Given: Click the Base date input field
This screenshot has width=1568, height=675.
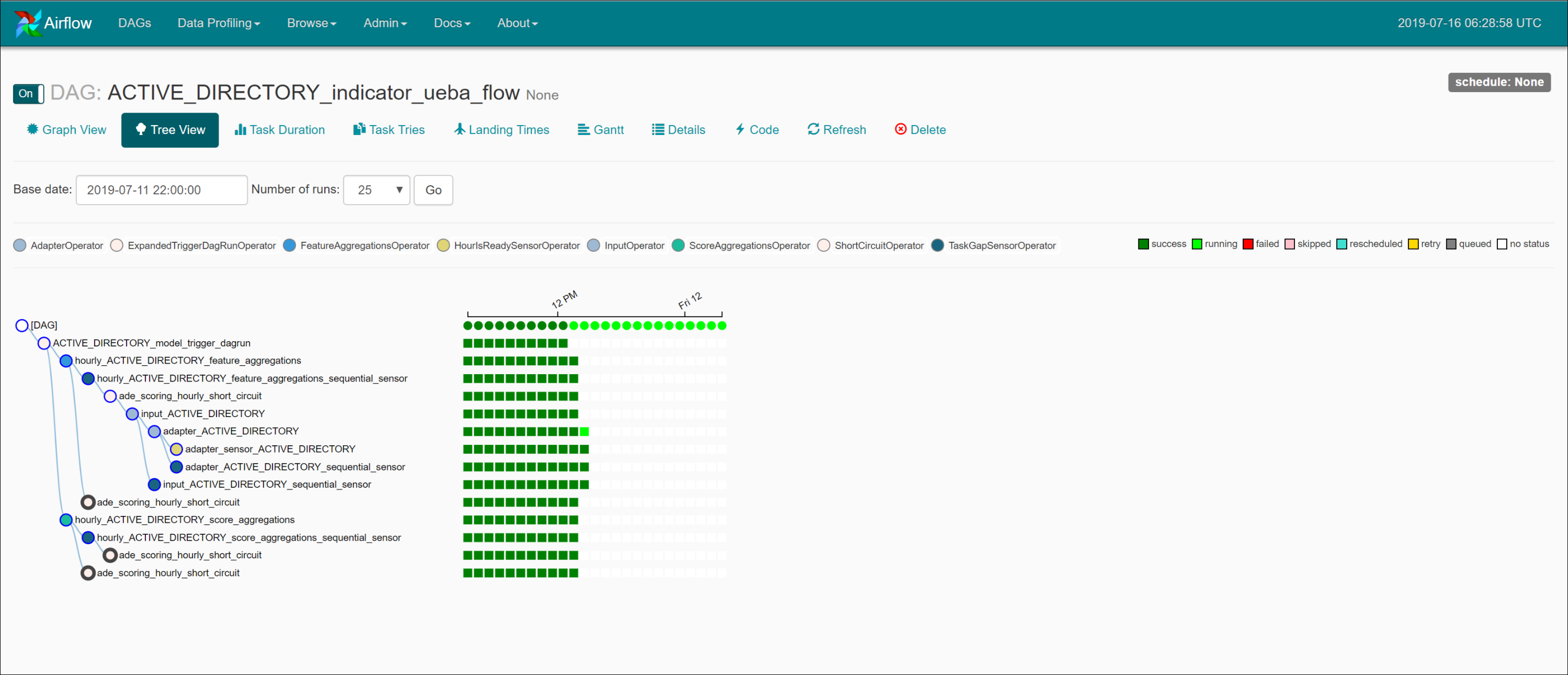Looking at the screenshot, I should click(x=161, y=190).
